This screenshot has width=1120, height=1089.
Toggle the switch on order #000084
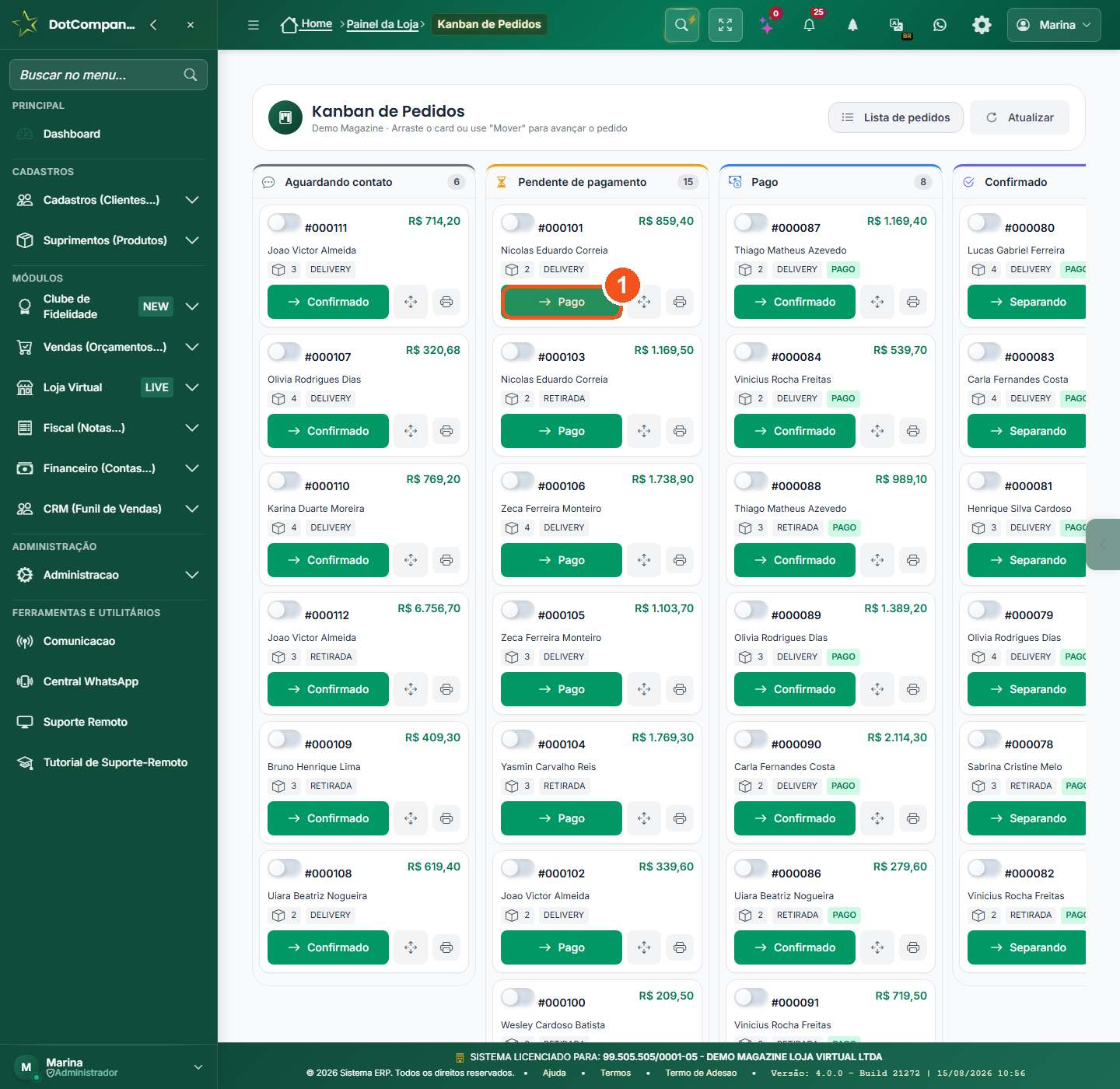pos(751,352)
